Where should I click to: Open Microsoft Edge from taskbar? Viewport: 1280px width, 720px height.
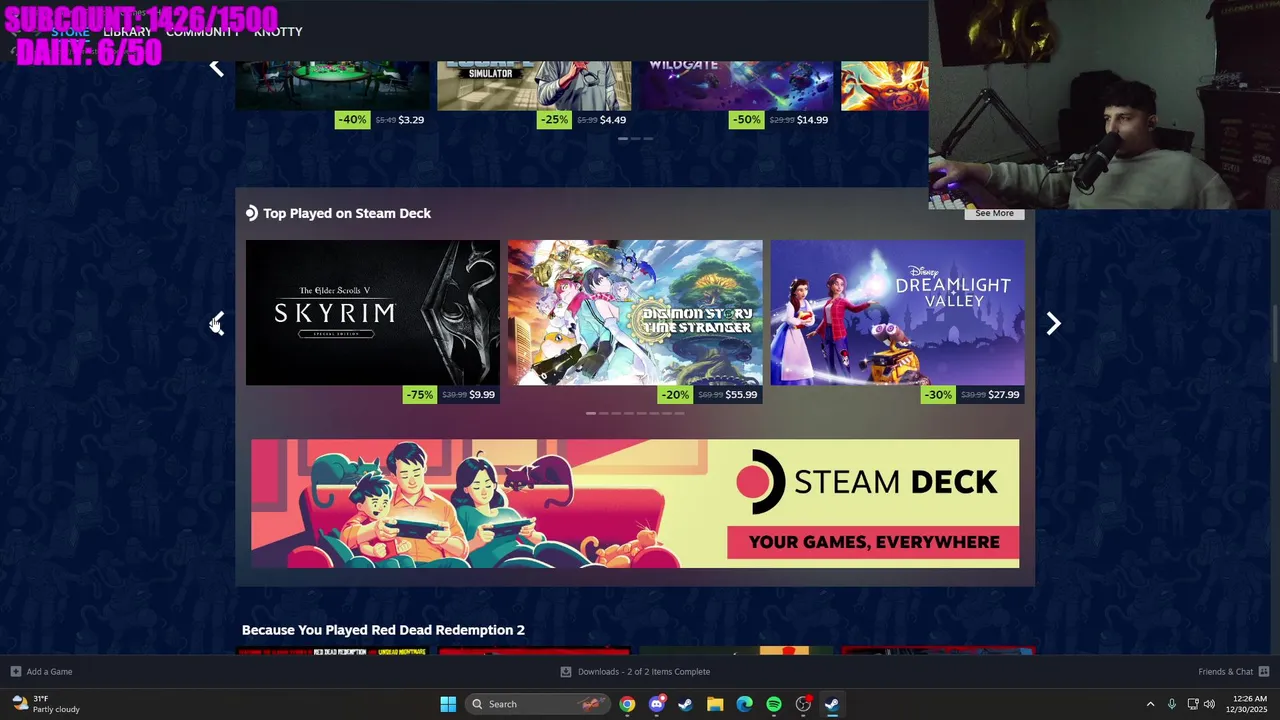tap(744, 704)
